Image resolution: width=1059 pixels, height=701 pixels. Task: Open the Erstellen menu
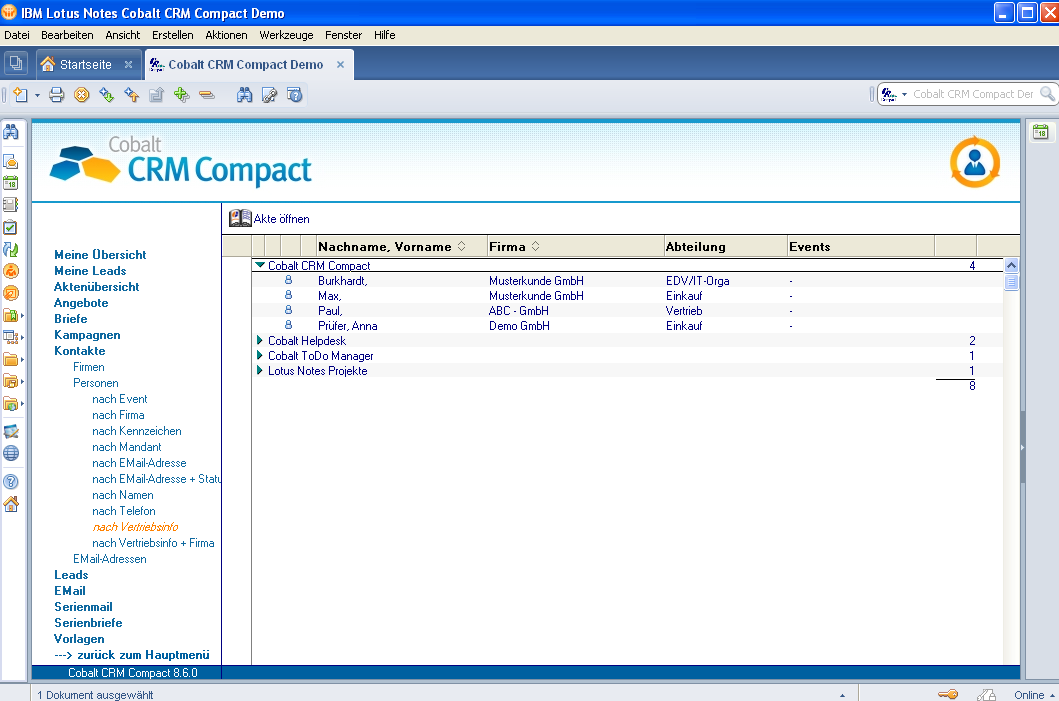point(172,35)
